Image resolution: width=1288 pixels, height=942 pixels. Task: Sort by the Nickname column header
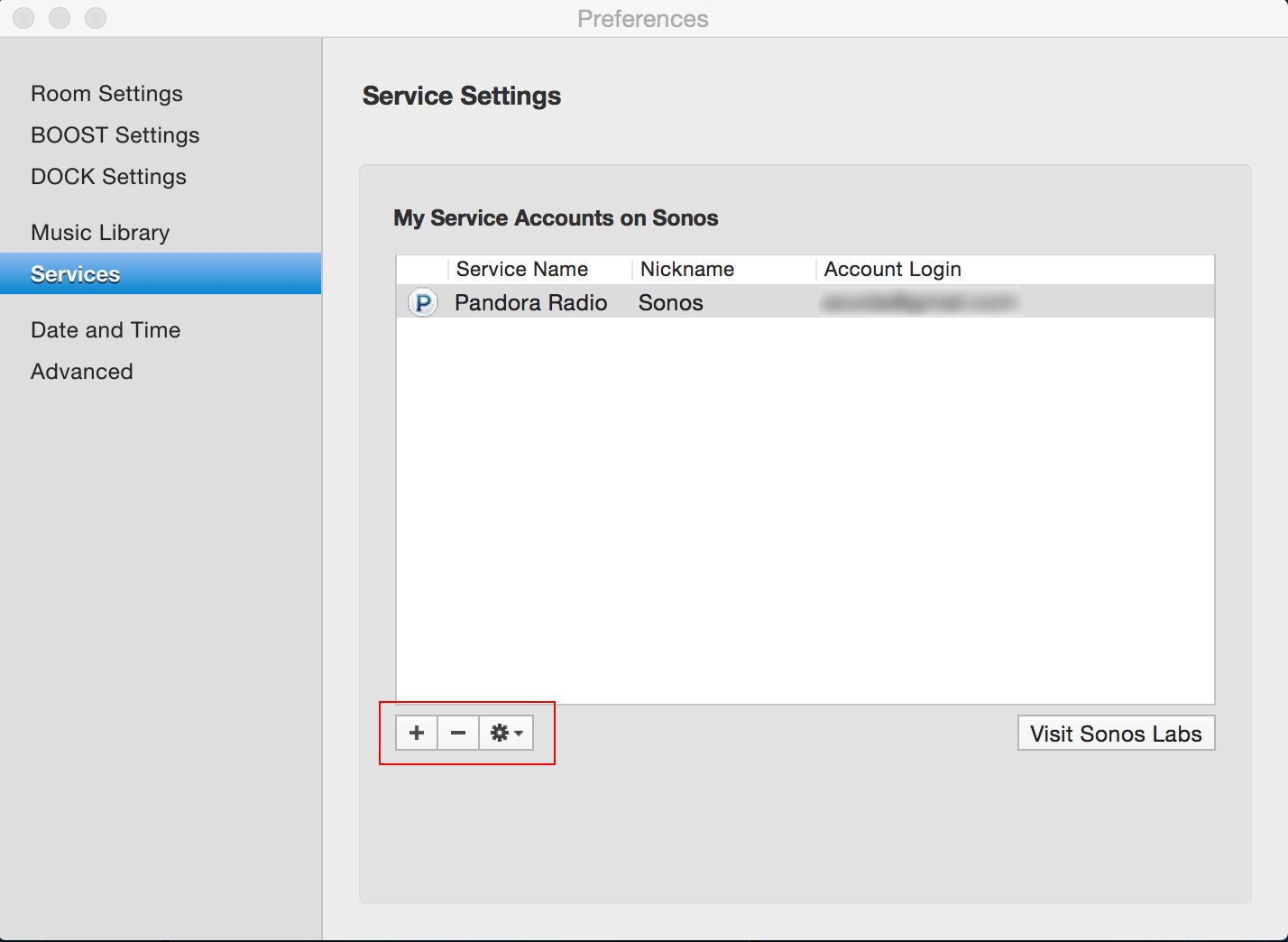coord(724,269)
